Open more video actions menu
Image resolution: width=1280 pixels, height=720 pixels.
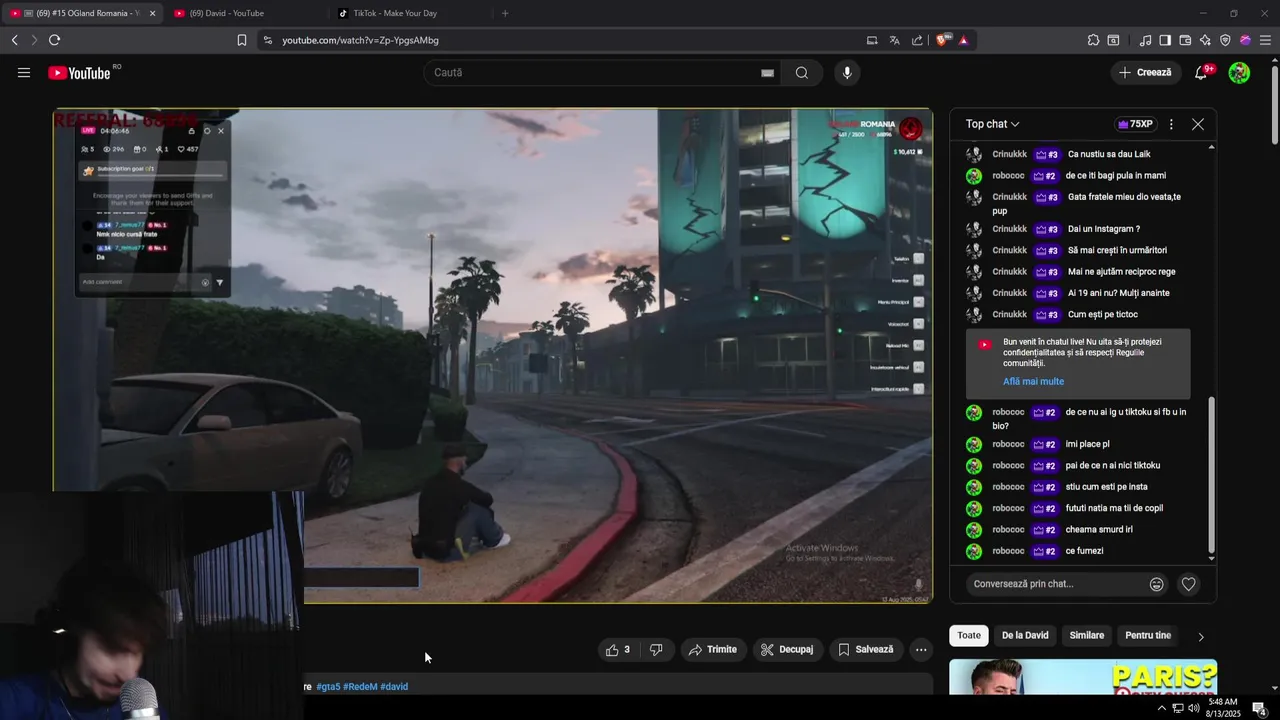(921, 650)
